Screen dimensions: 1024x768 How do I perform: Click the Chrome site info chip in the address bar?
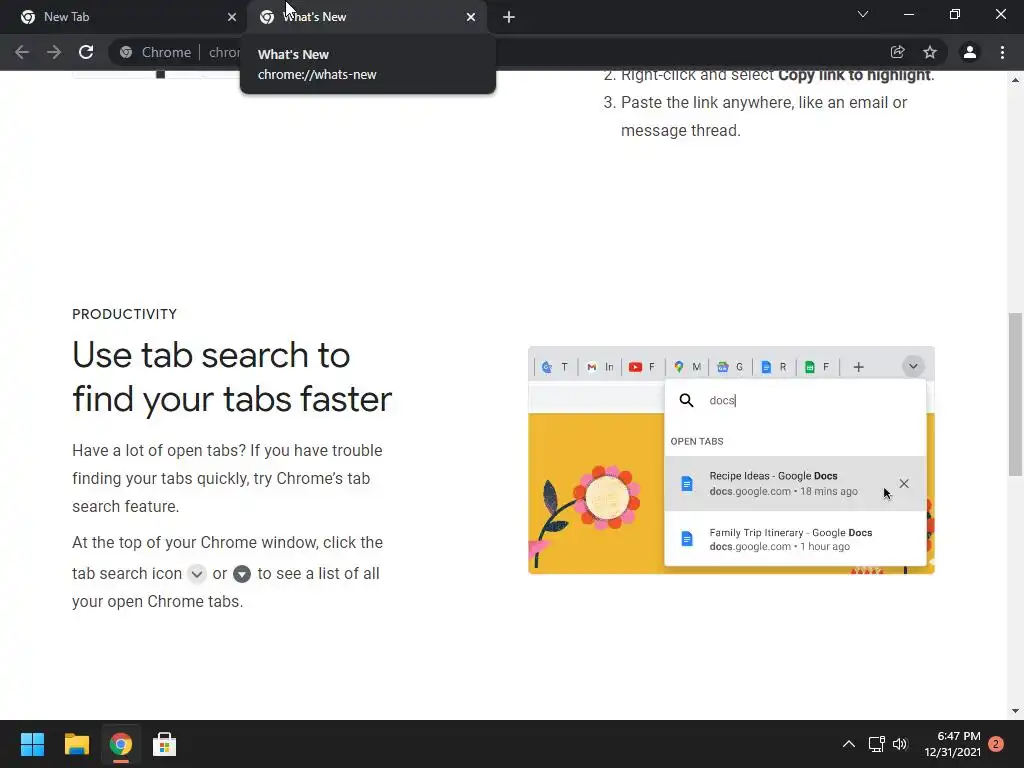156,52
